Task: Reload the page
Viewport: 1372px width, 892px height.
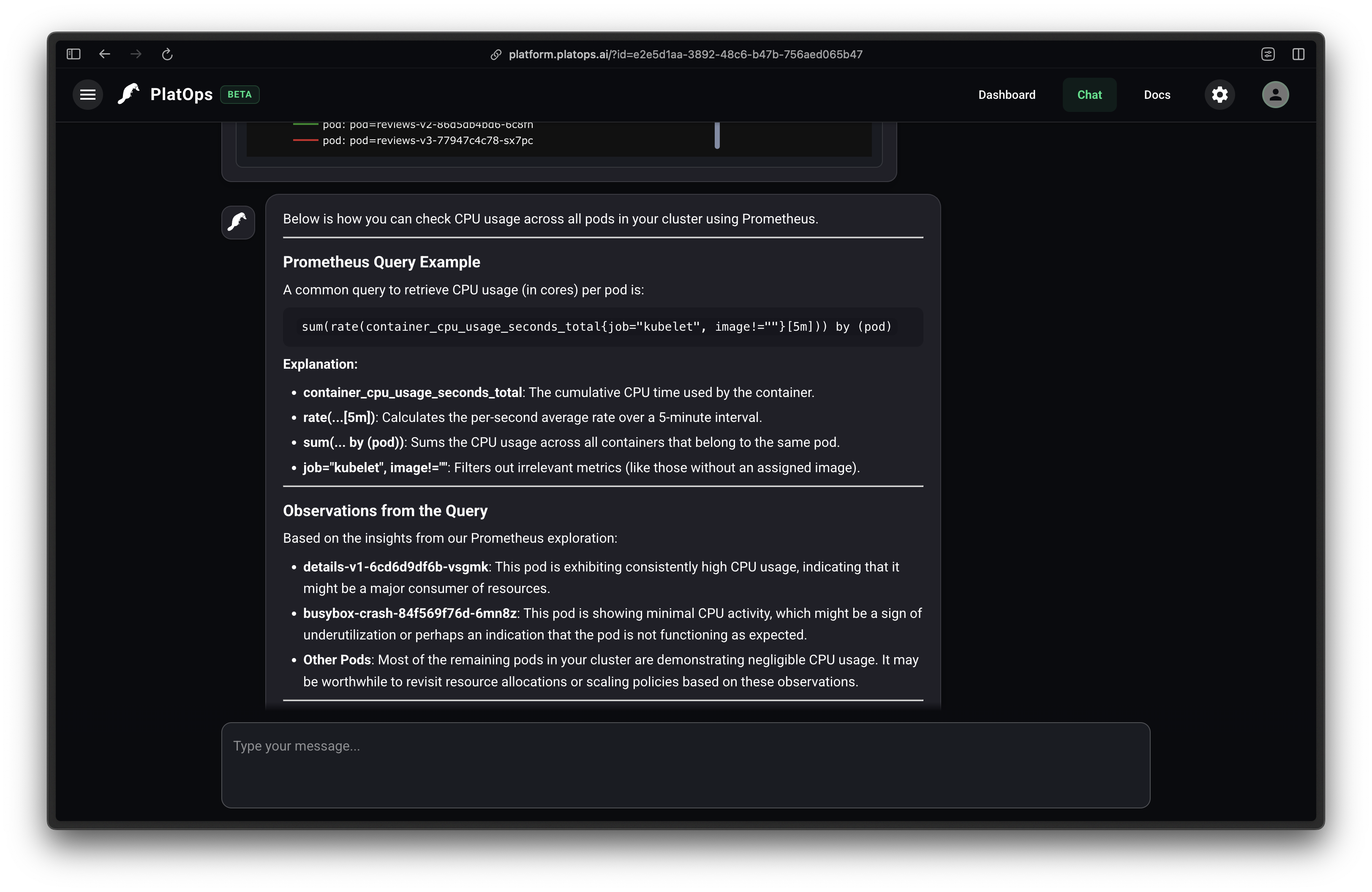Action: [x=167, y=54]
